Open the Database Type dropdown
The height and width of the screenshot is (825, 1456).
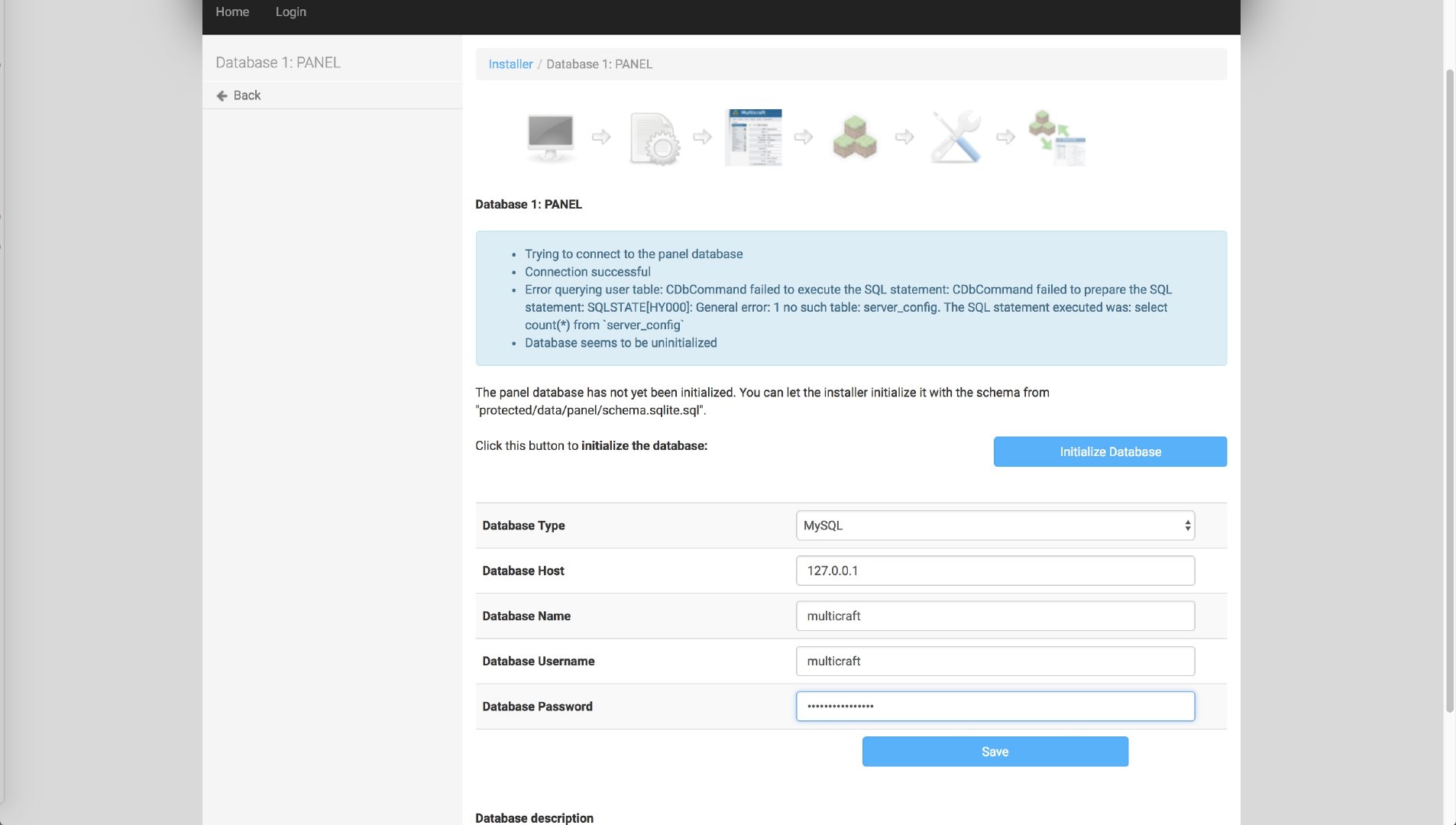click(995, 526)
